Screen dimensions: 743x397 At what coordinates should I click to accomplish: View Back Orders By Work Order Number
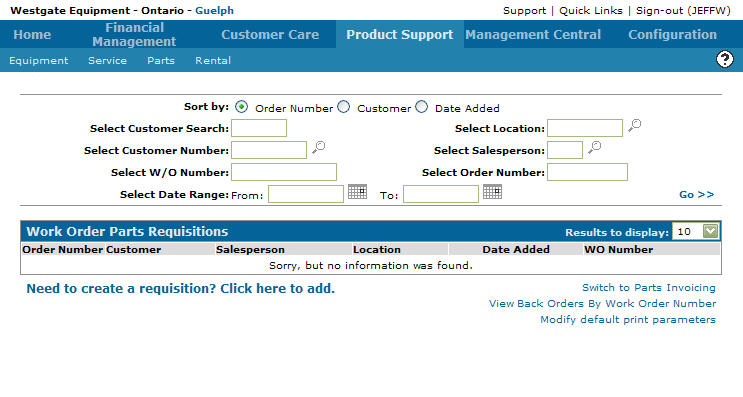click(602, 304)
